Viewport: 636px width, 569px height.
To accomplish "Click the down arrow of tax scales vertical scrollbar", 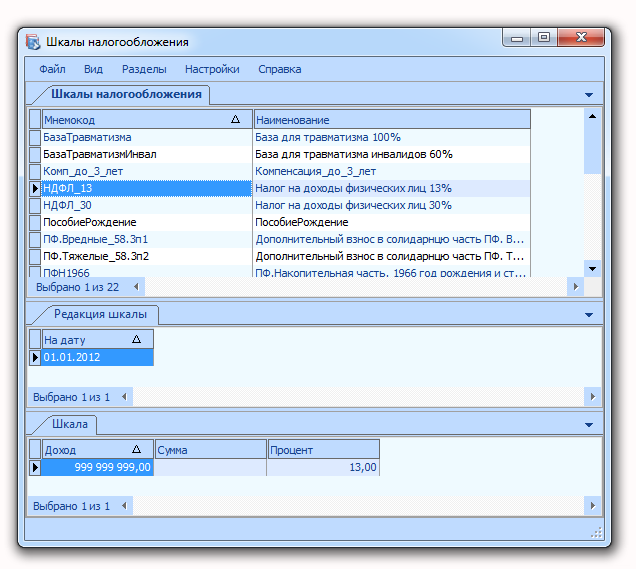I will [x=592, y=269].
